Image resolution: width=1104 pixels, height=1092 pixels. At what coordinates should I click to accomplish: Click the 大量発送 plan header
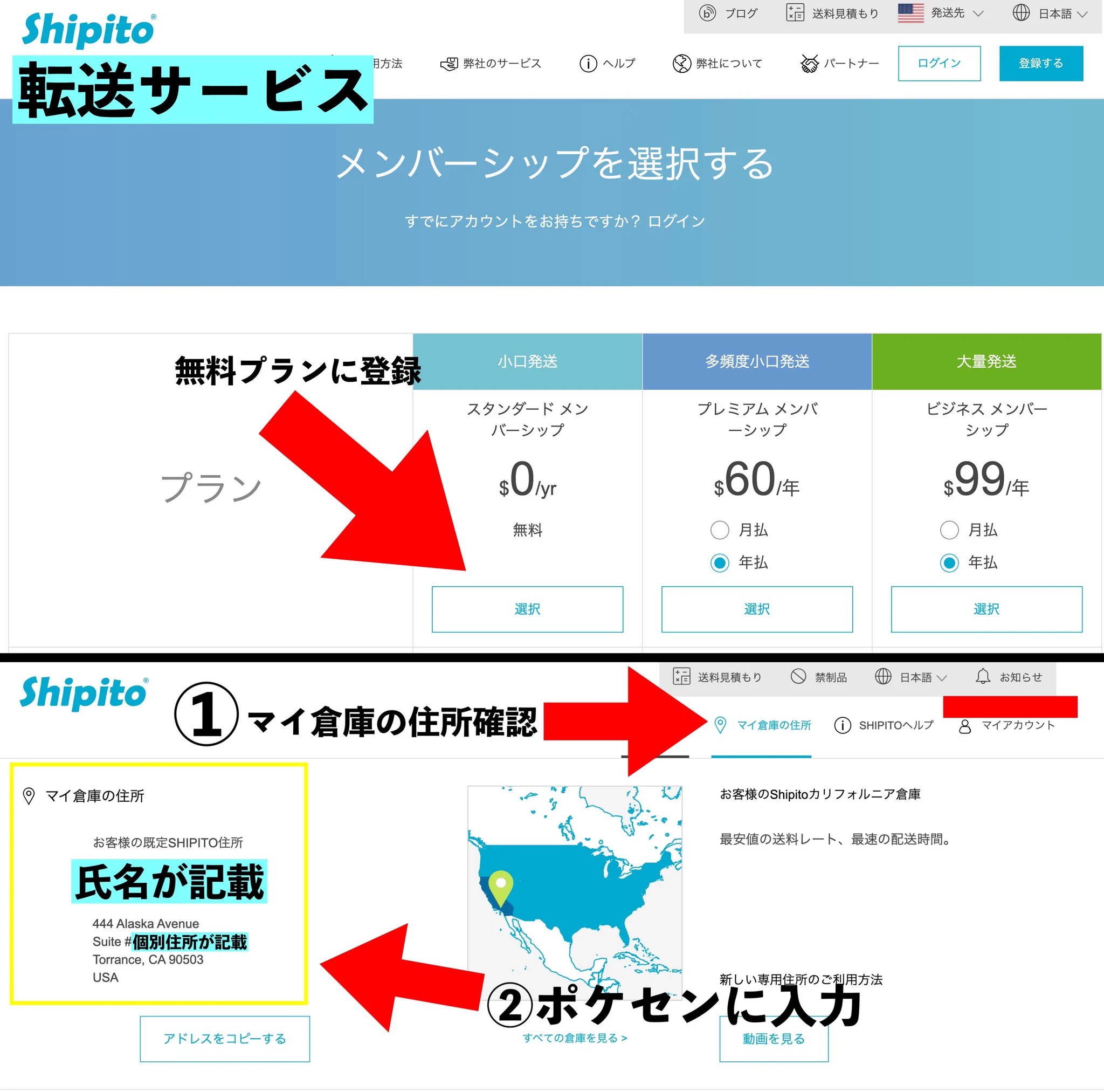coord(986,361)
